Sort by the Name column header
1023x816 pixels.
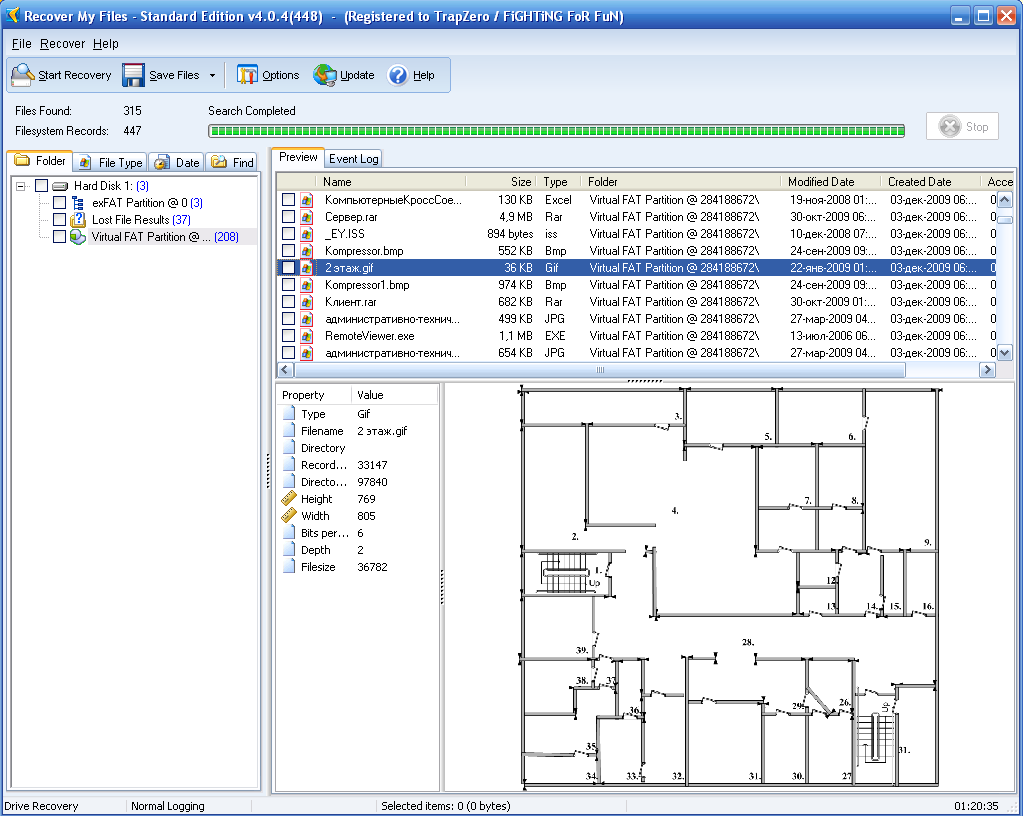coord(390,182)
